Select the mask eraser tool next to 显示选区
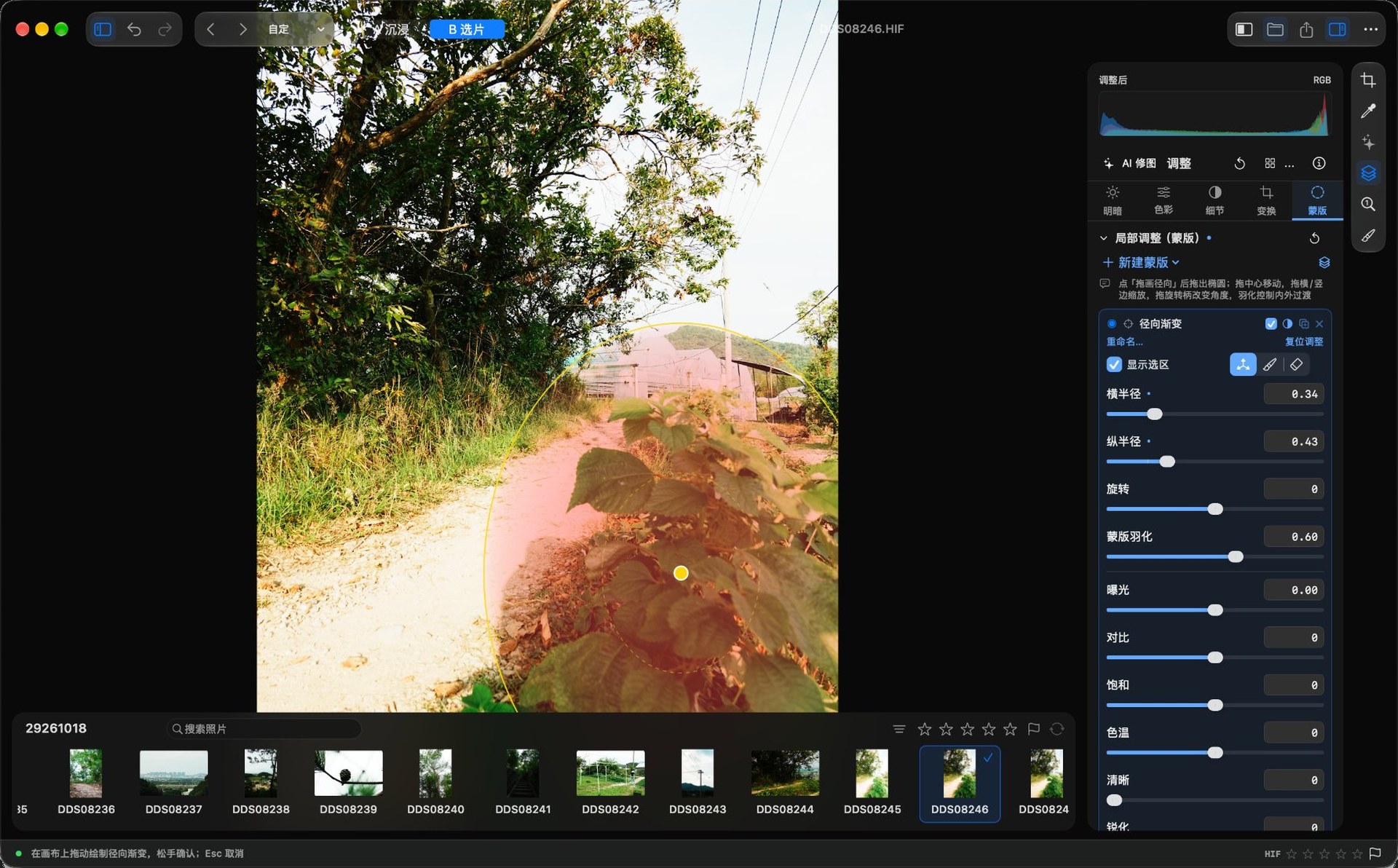1398x868 pixels. click(1296, 364)
